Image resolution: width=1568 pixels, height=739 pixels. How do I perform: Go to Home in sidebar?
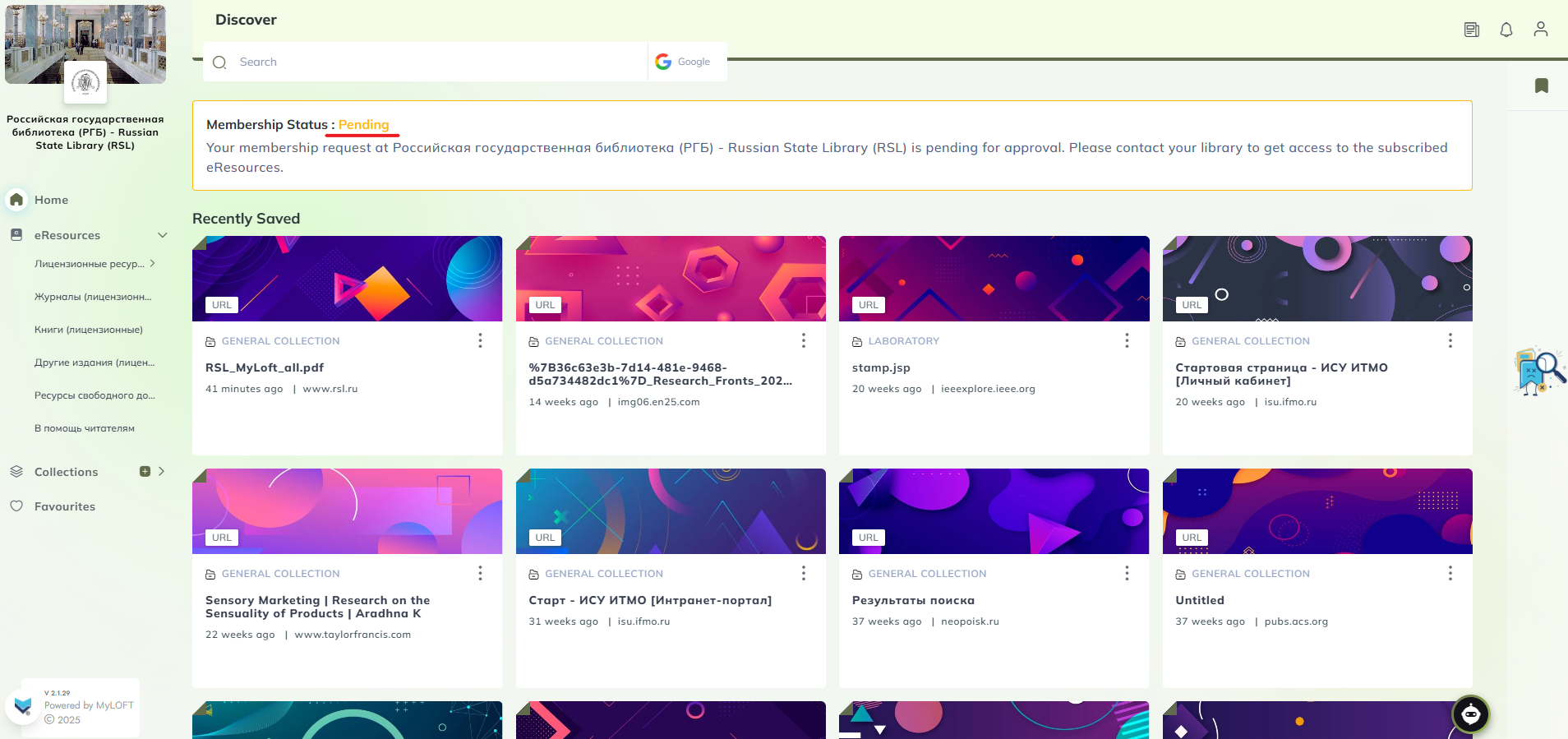[51, 200]
